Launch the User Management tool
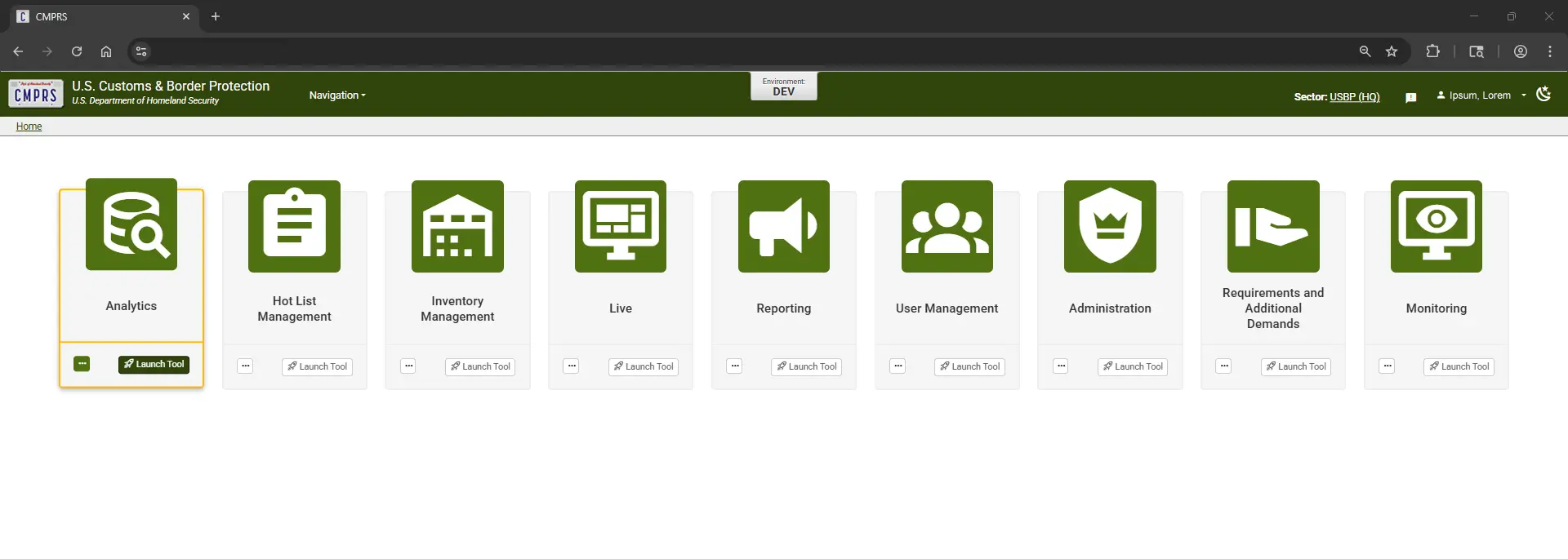Viewport: 1568px width, 559px height. click(969, 367)
